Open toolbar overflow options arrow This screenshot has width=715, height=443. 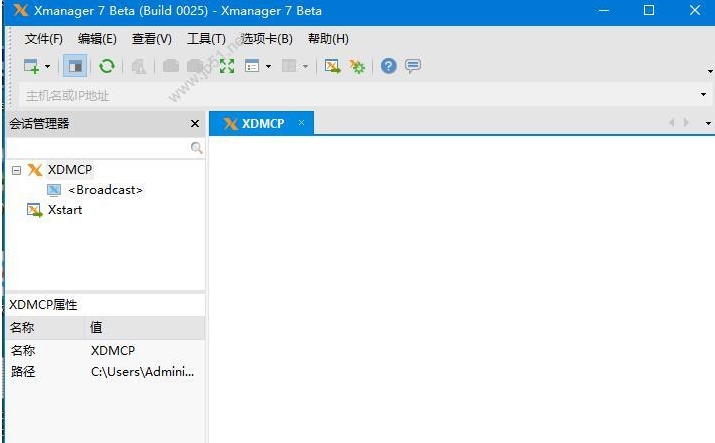[710, 71]
